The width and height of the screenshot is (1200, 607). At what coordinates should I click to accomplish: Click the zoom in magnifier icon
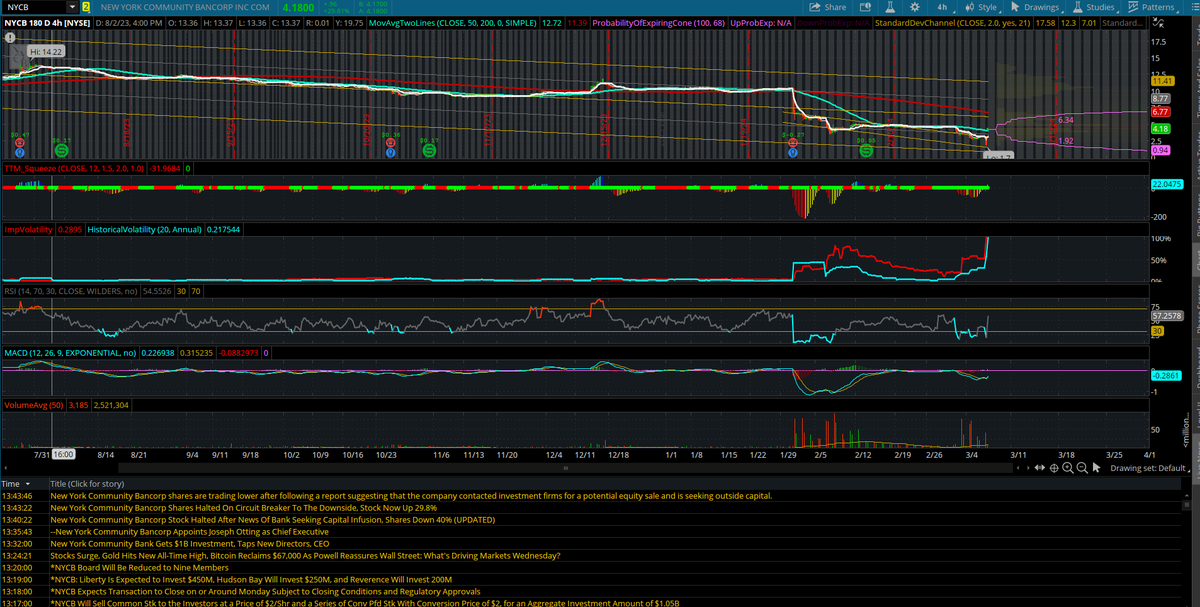tap(1068, 468)
